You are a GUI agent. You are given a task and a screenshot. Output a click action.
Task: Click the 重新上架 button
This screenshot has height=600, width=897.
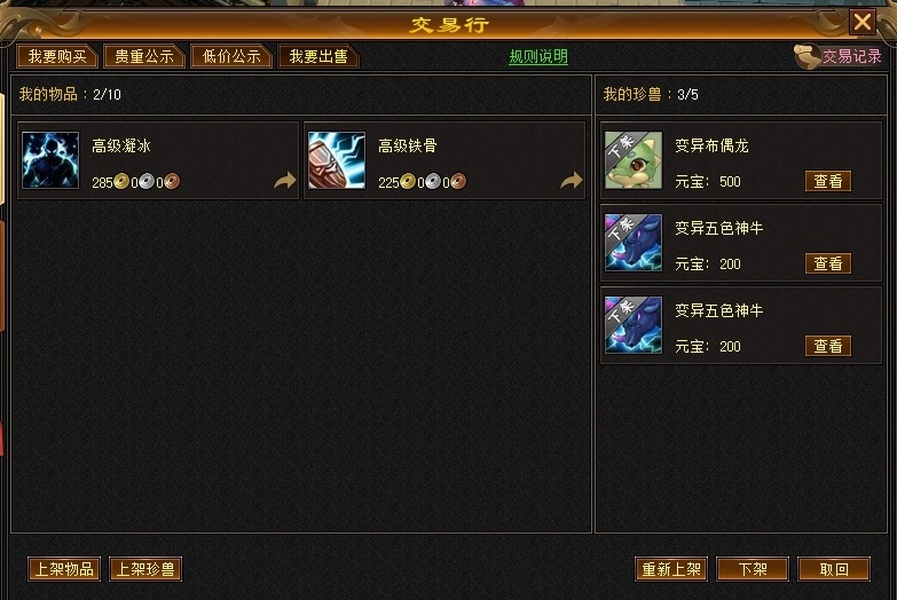coord(671,569)
